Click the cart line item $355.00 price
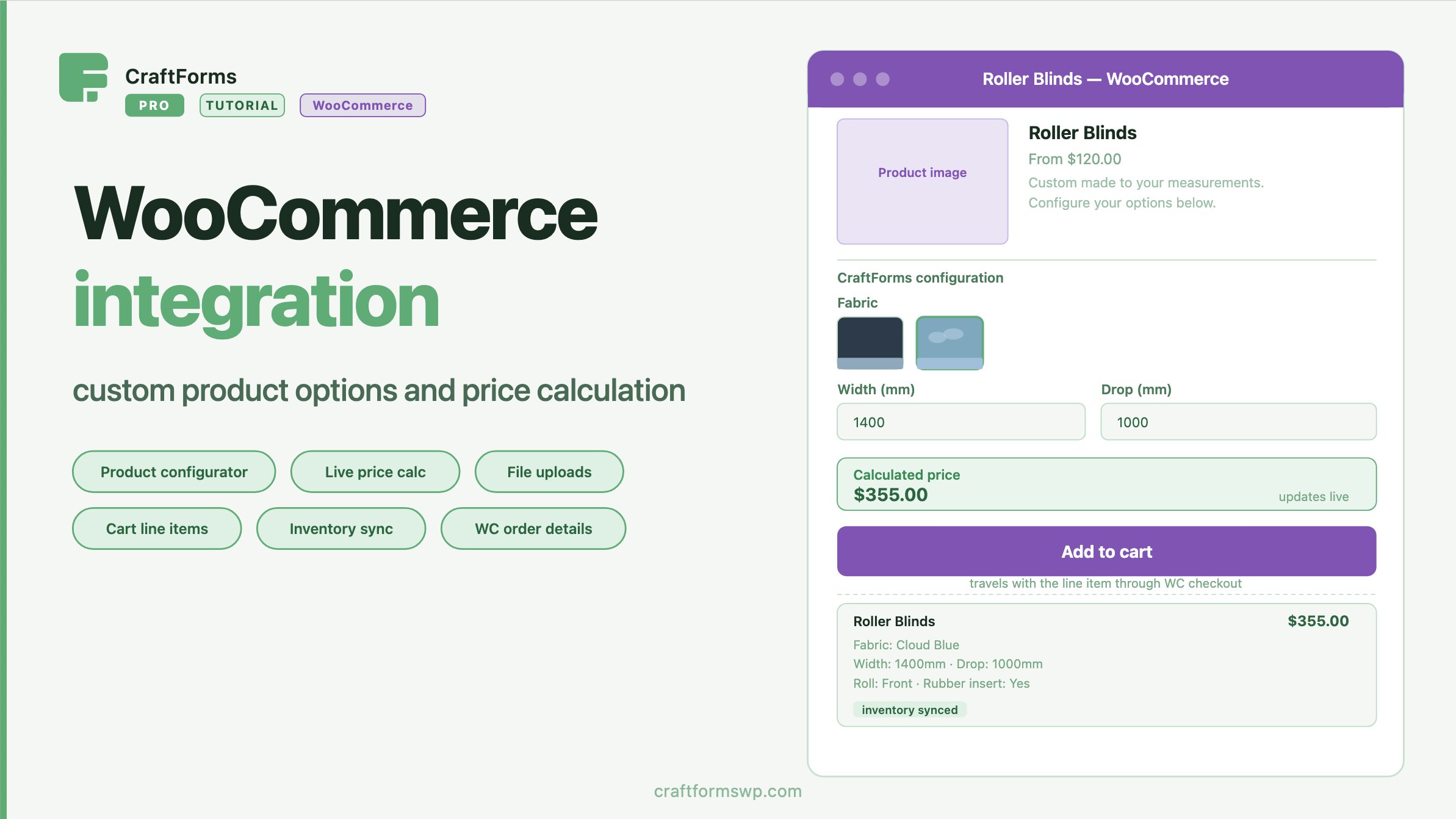Image resolution: width=1456 pixels, height=819 pixels. 1318,621
